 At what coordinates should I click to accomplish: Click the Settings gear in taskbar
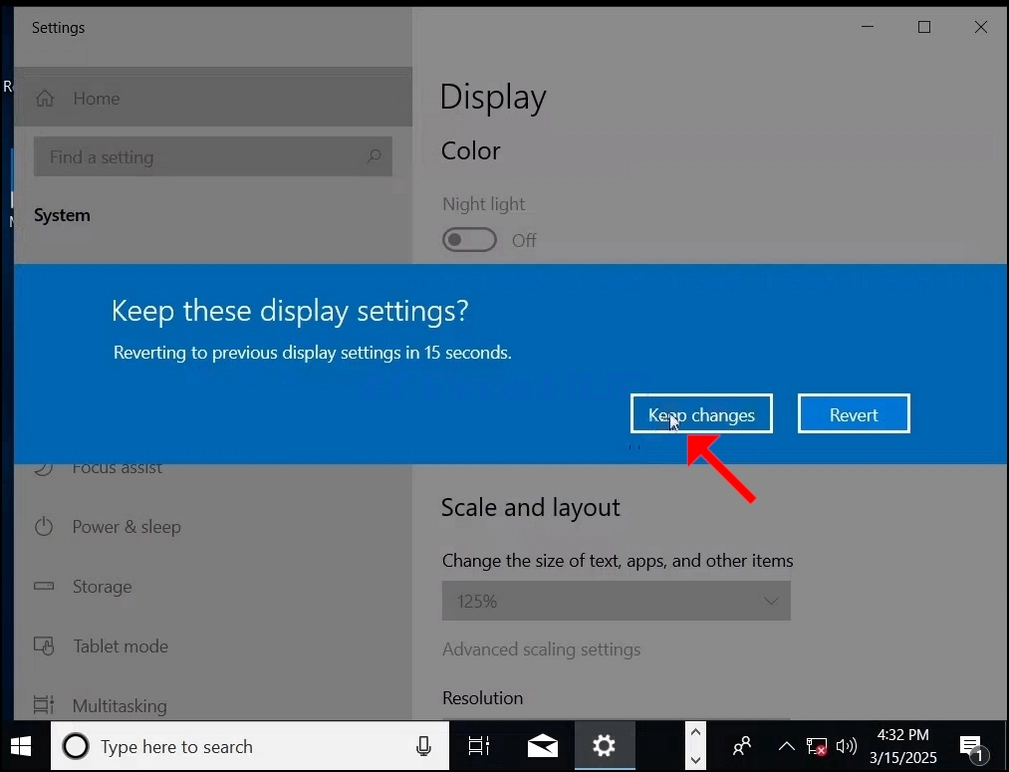pyautogui.click(x=604, y=746)
